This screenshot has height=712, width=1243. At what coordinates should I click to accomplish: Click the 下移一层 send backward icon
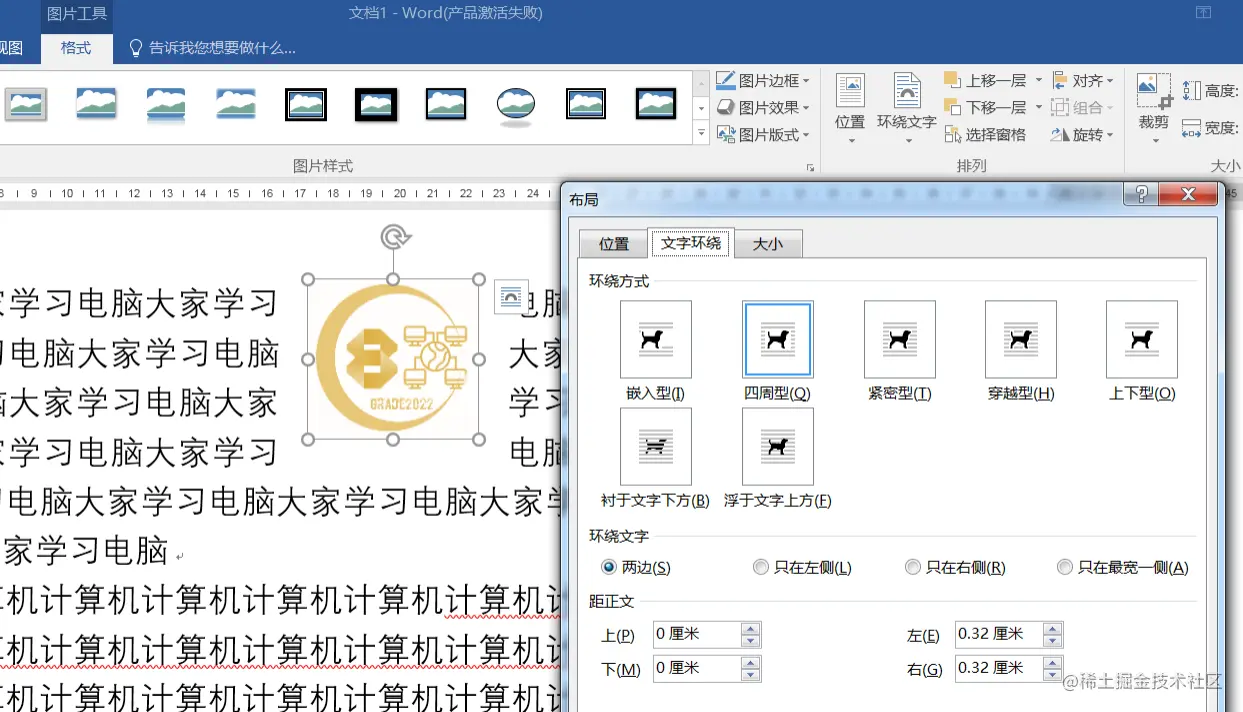pyautogui.click(x=952, y=107)
